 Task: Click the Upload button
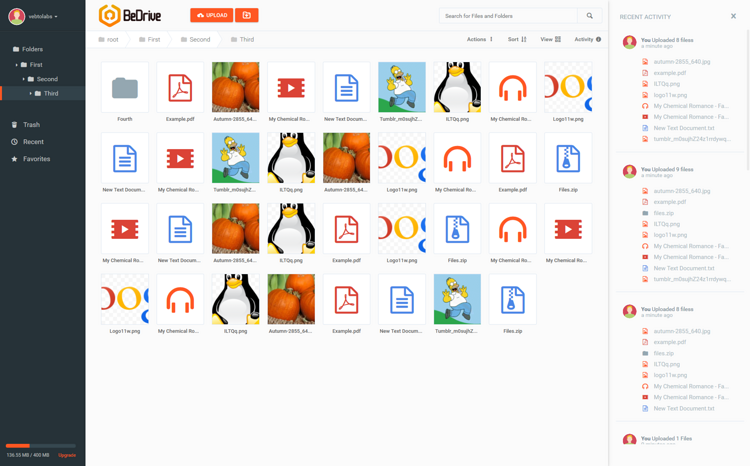tap(211, 15)
